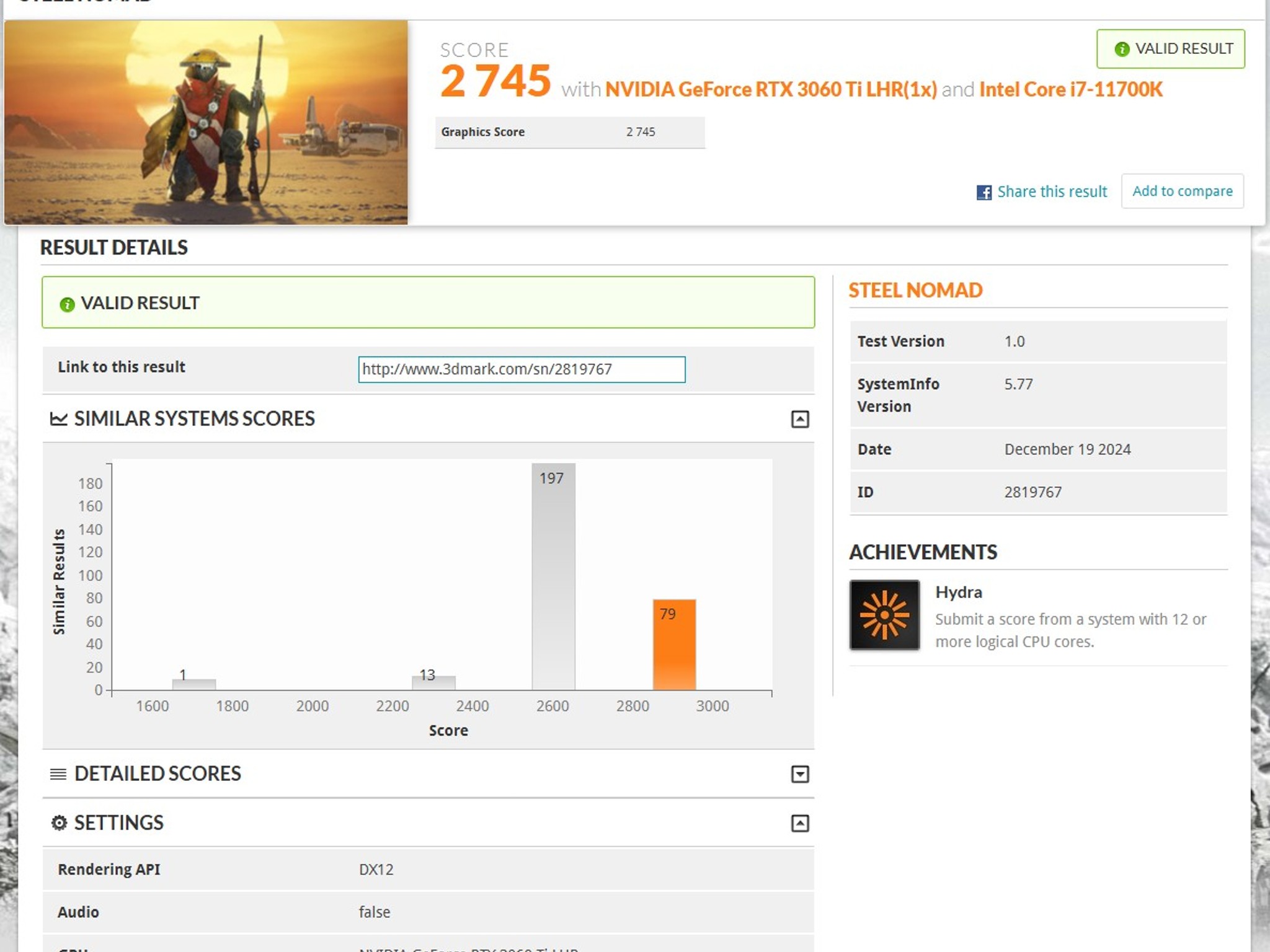The image size is (1270, 952).
Task: Click the list icon next to Detailed Scores
Action: [58, 774]
